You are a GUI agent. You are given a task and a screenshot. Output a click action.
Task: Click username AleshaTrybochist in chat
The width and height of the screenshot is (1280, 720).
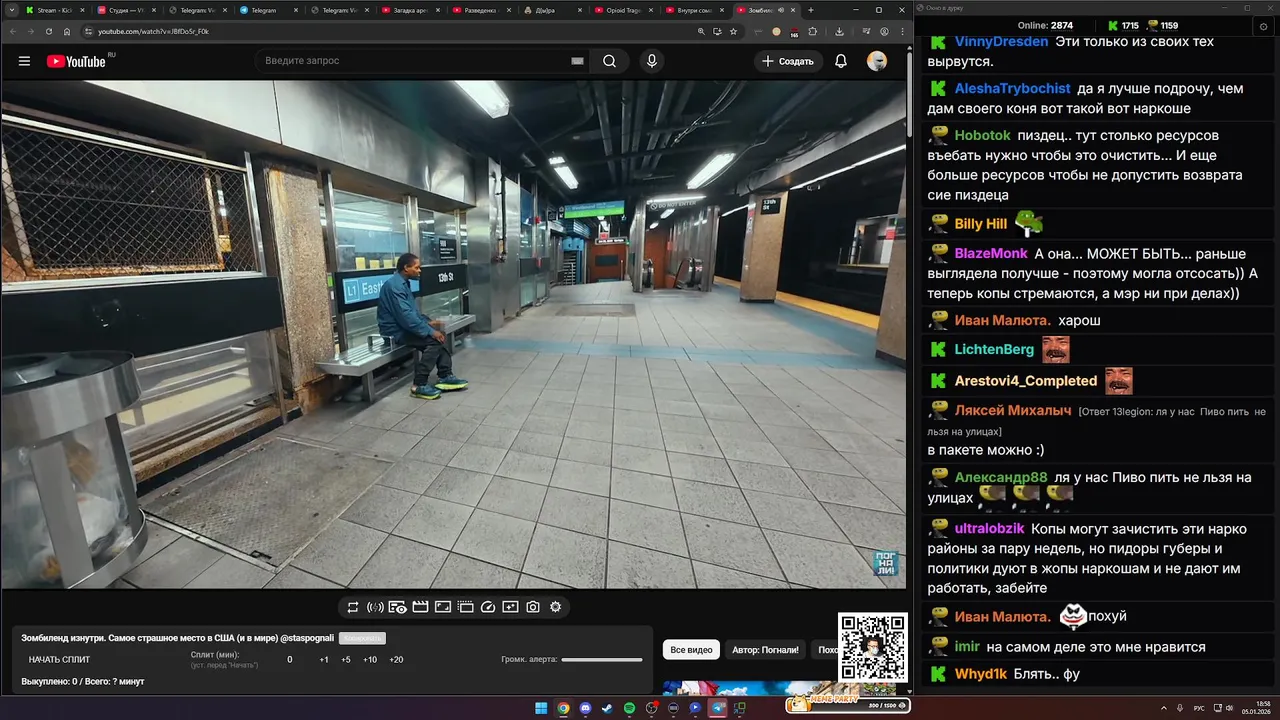click(x=1012, y=88)
